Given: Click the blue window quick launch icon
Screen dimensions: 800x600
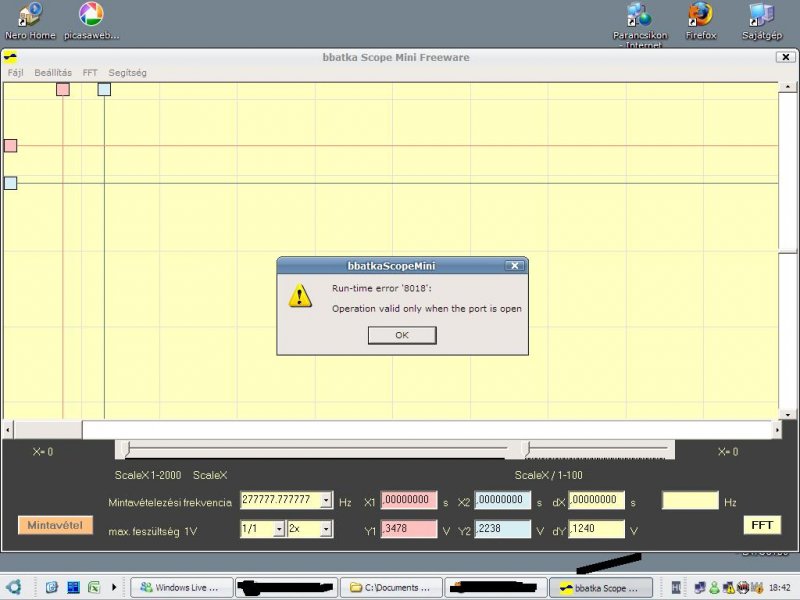Looking at the screenshot, I should point(73,587).
